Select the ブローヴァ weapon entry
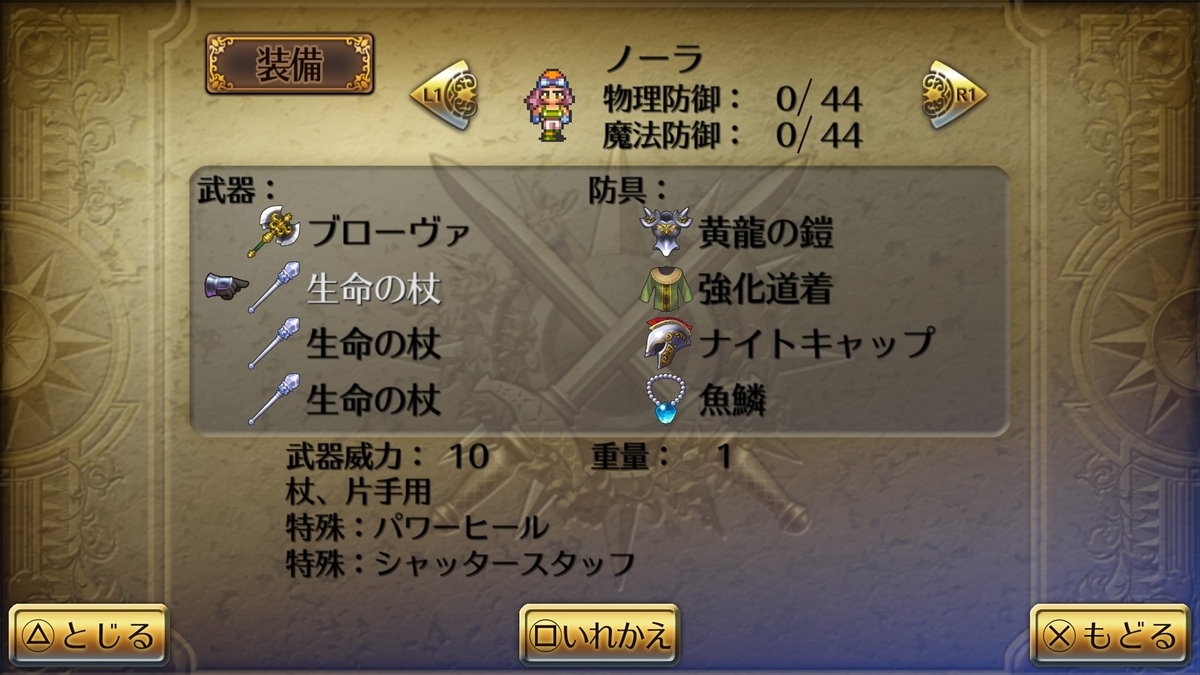This screenshot has width=1200, height=675. click(360, 232)
